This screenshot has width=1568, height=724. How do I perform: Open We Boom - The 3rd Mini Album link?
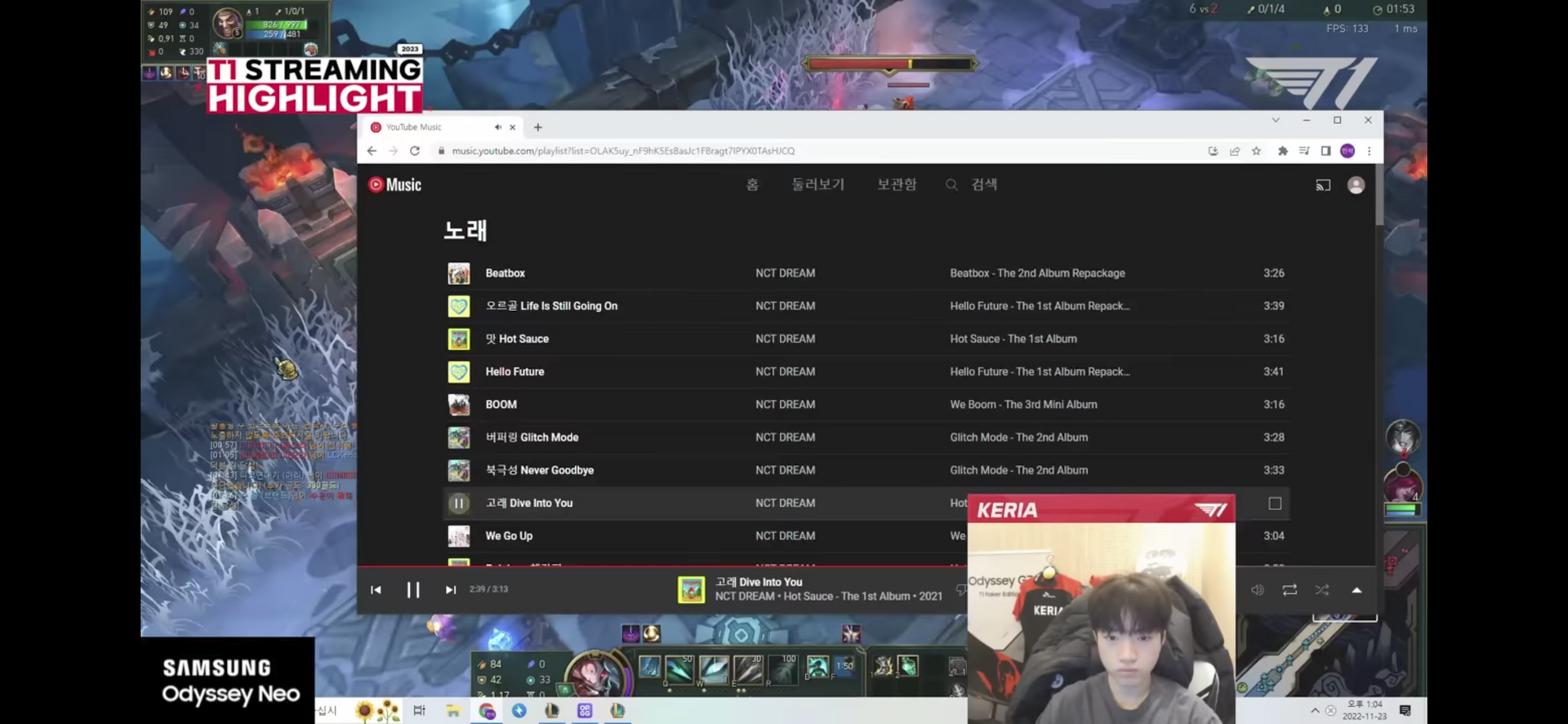(x=1023, y=404)
